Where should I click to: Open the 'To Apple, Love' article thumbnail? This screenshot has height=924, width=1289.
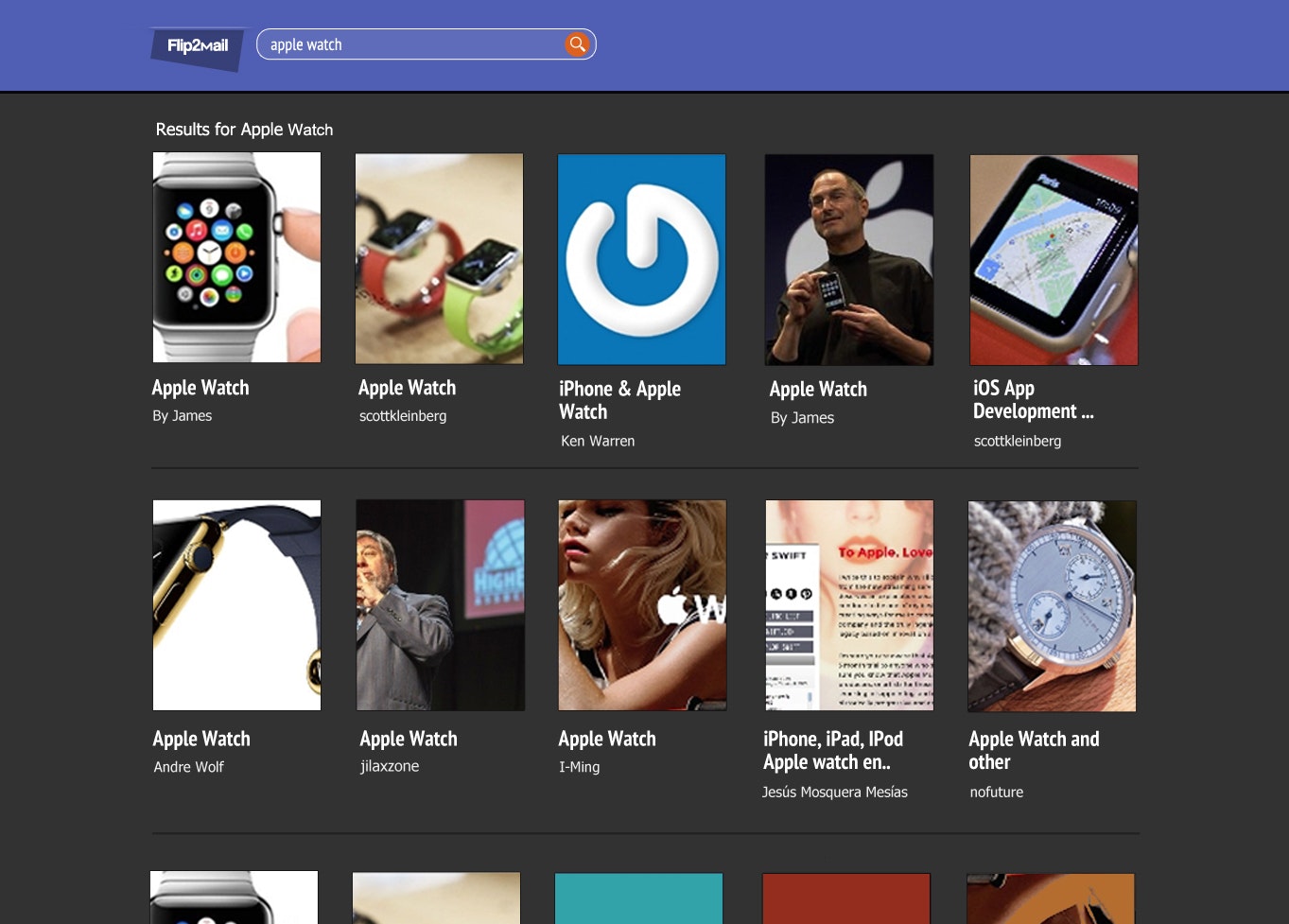[849, 605]
